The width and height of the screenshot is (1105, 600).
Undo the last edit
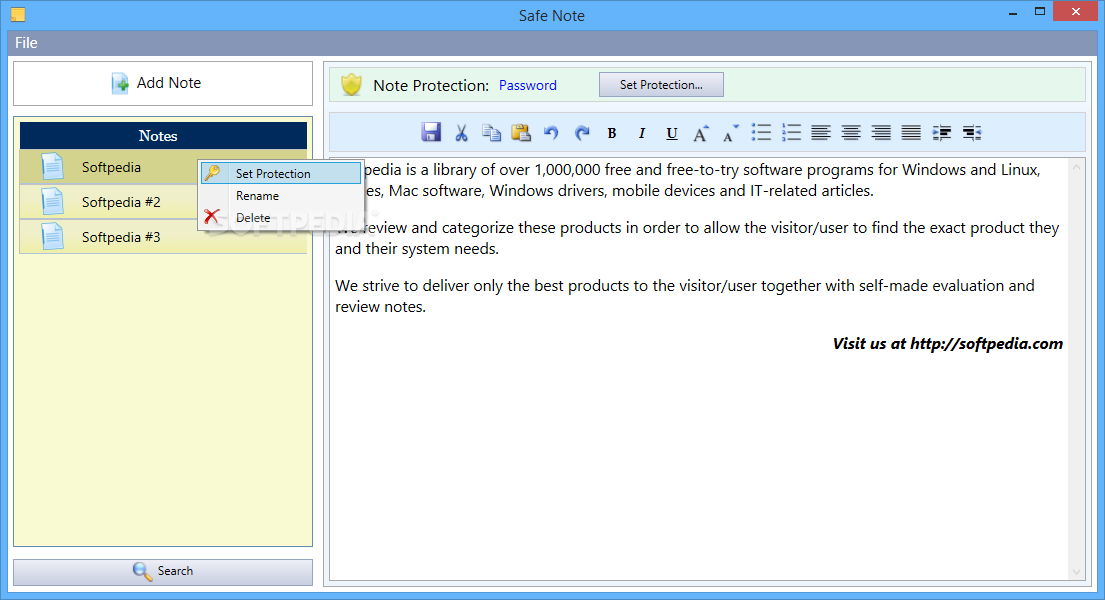coord(551,133)
